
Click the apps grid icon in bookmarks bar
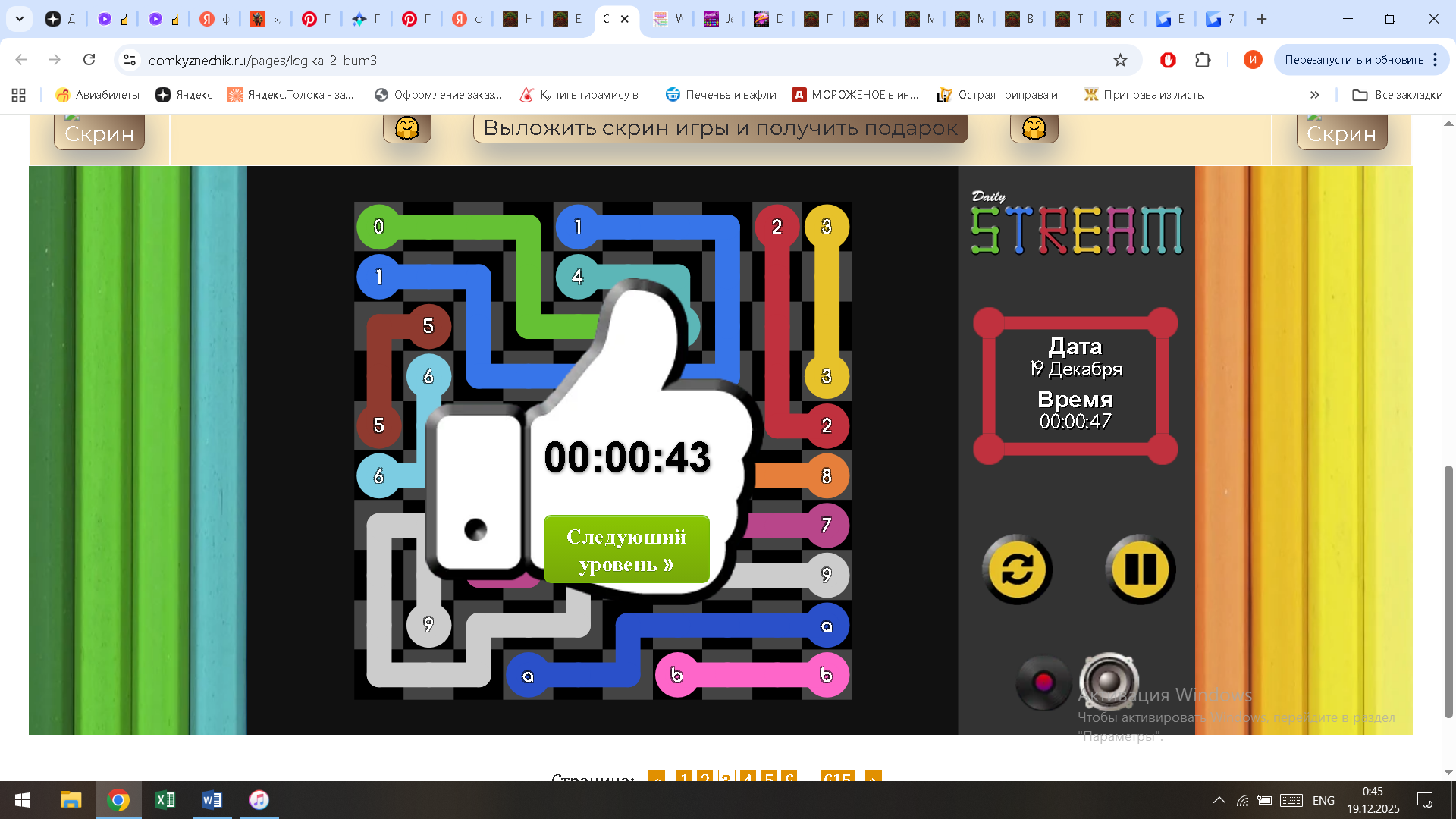point(19,95)
